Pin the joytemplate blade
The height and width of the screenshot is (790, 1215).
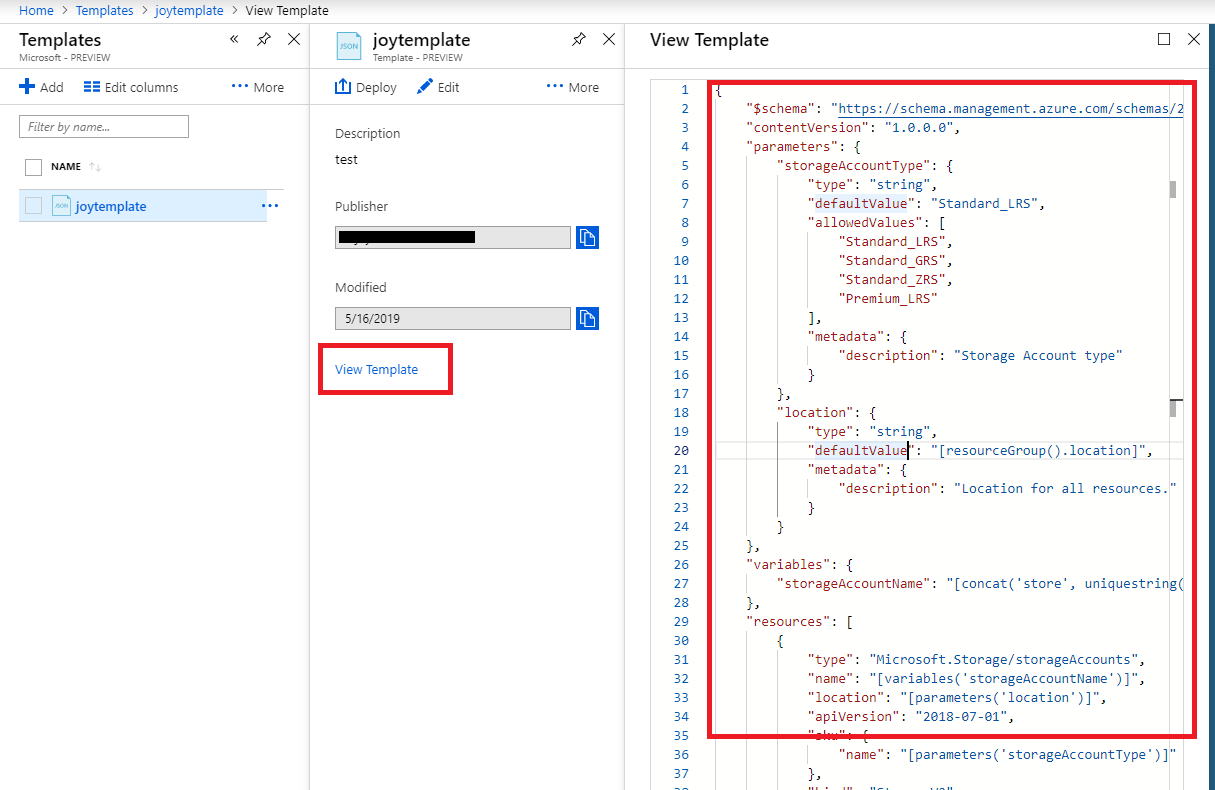tap(578, 39)
